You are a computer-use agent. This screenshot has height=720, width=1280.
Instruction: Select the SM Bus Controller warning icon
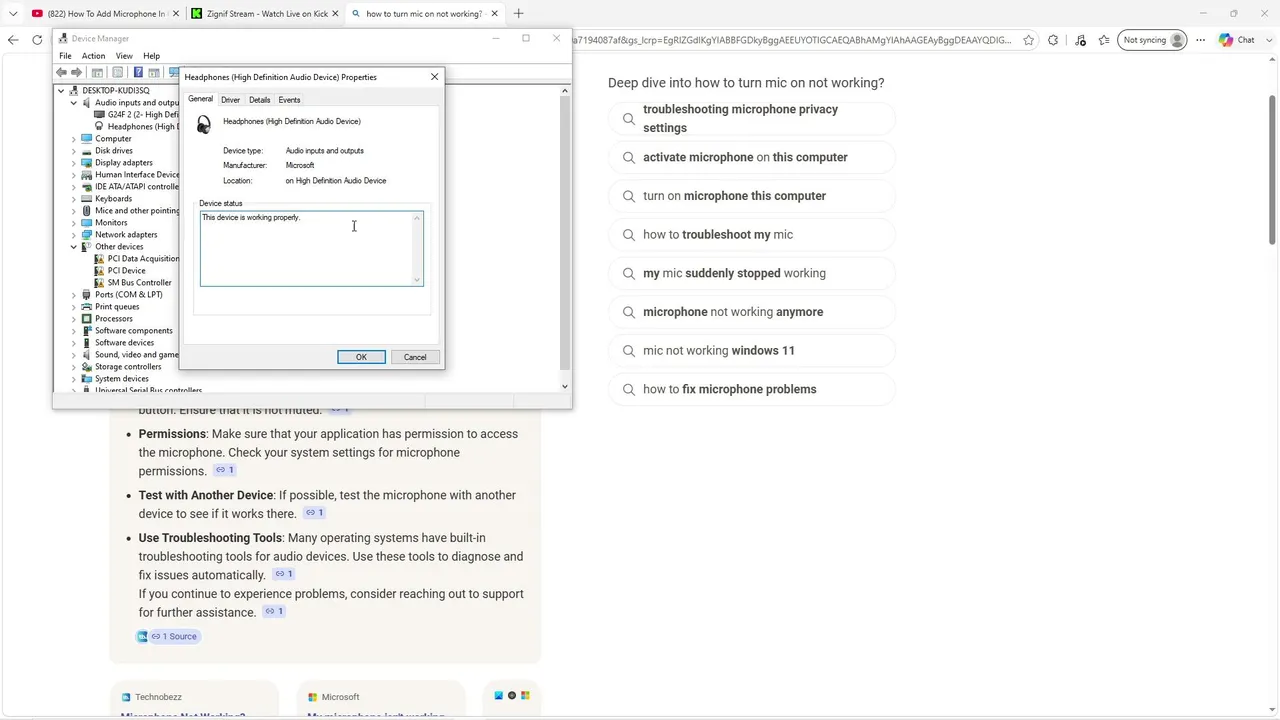pyautogui.click(x=99, y=283)
